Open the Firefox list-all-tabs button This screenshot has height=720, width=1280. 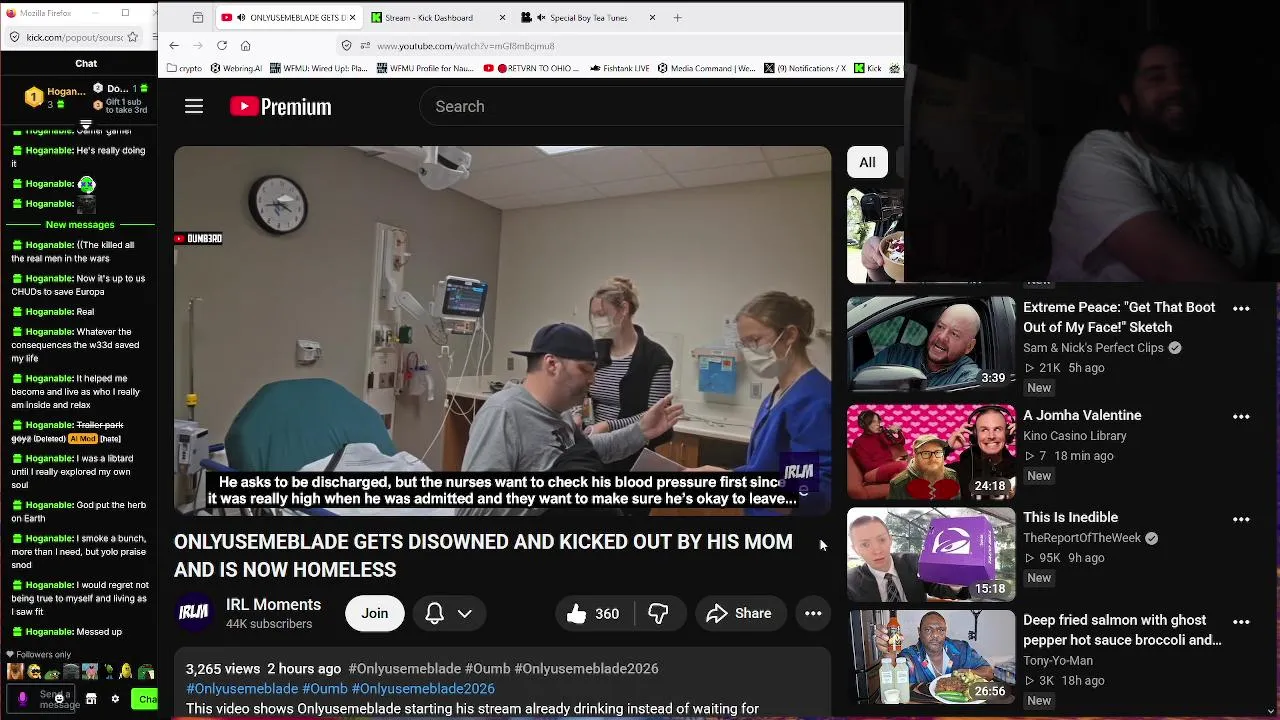[x=198, y=17]
